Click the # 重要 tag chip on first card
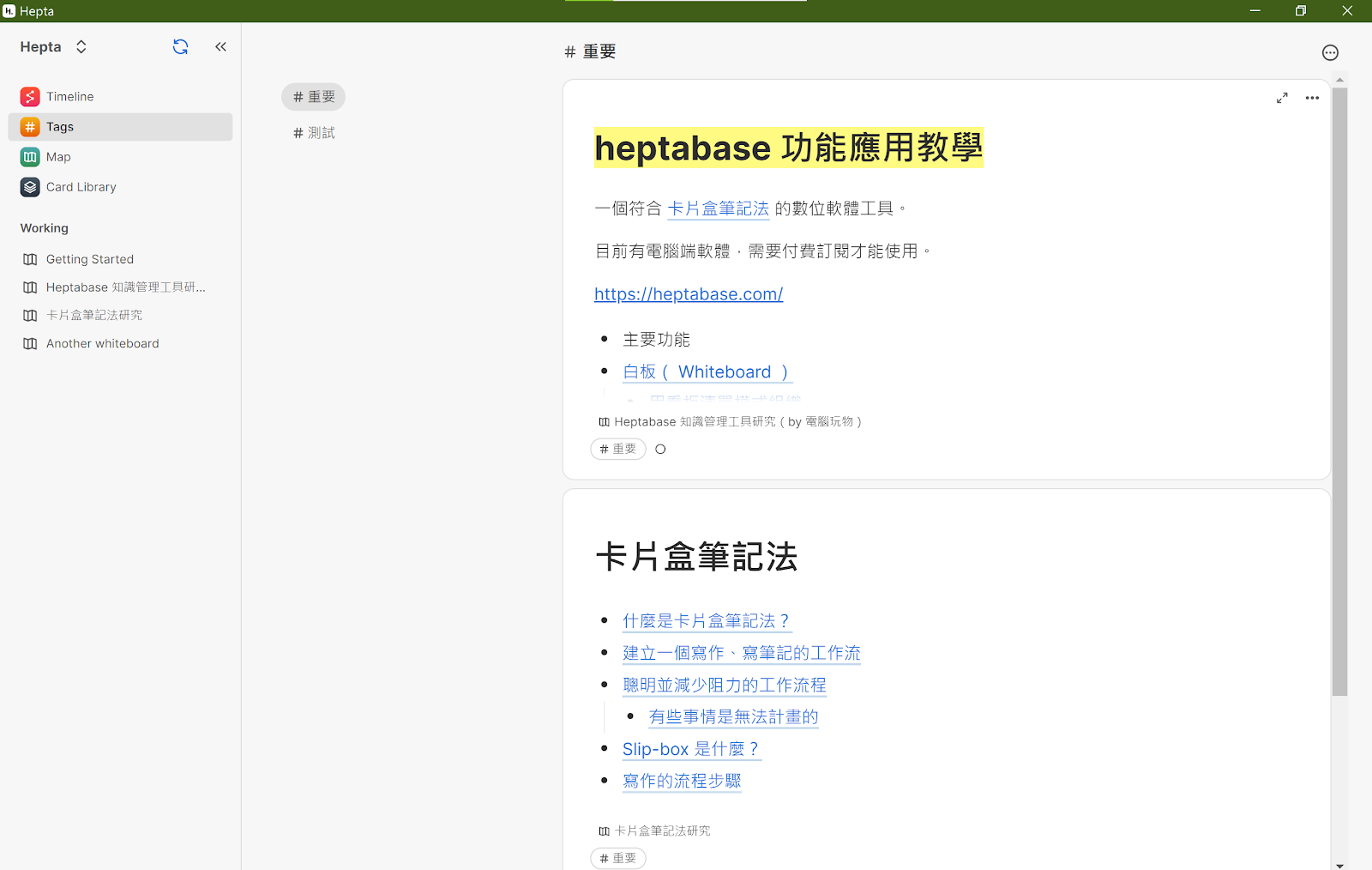Image resolution: width=1372 pixels, height=870 pixels. point(618,449)
